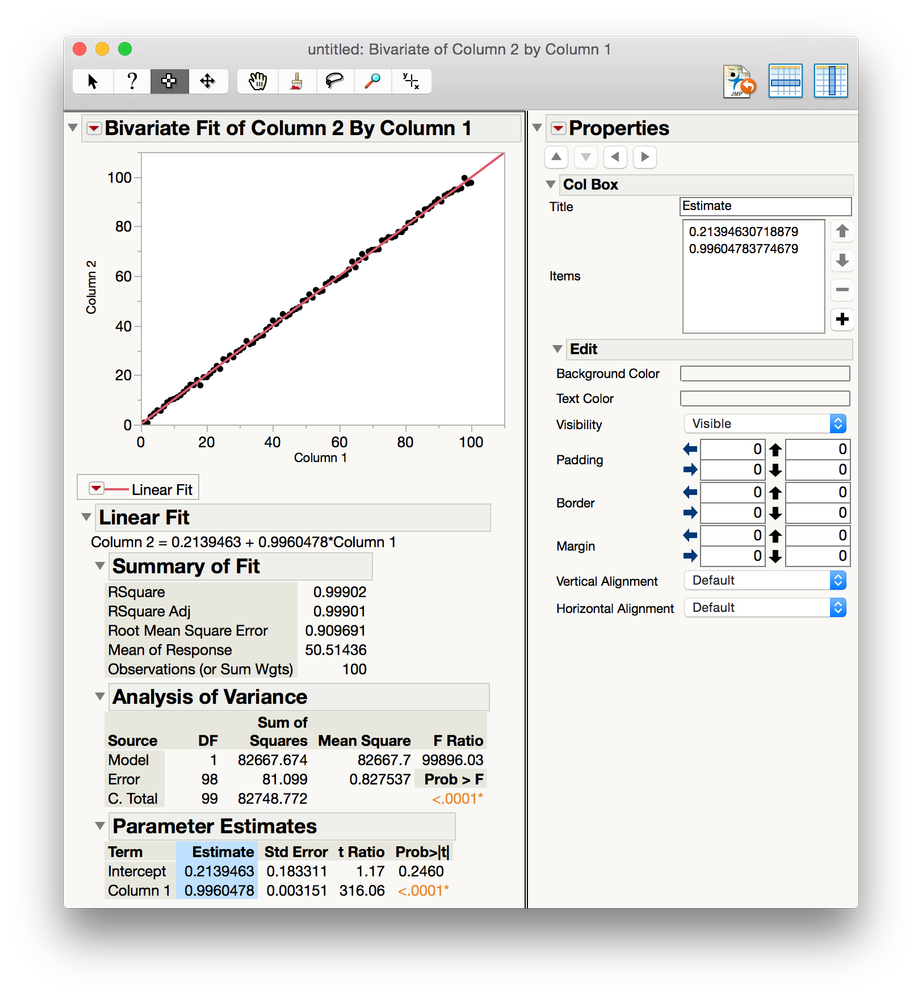Click the Intercept estimate 0.2139463

tap(219, 872)
